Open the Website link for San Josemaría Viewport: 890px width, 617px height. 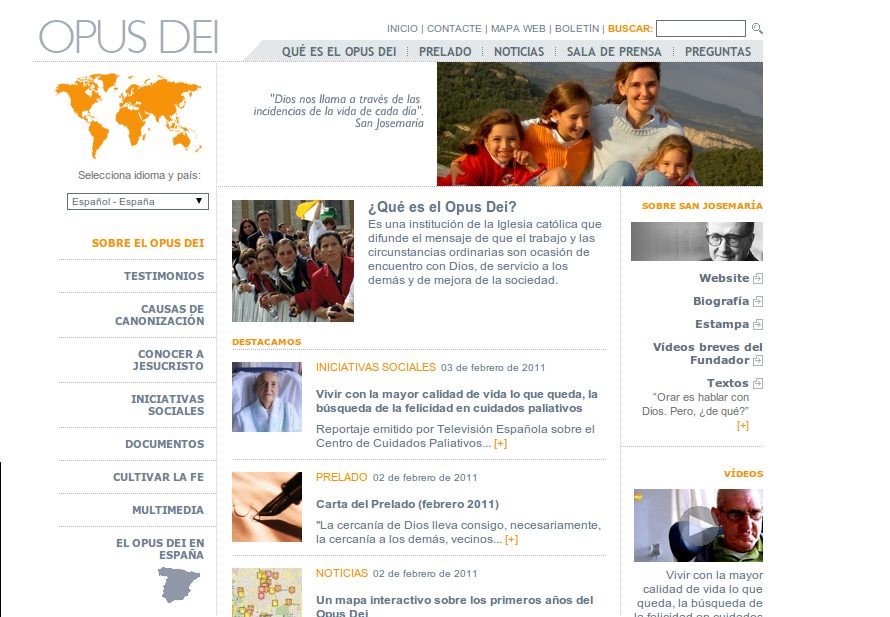point(724,278)
